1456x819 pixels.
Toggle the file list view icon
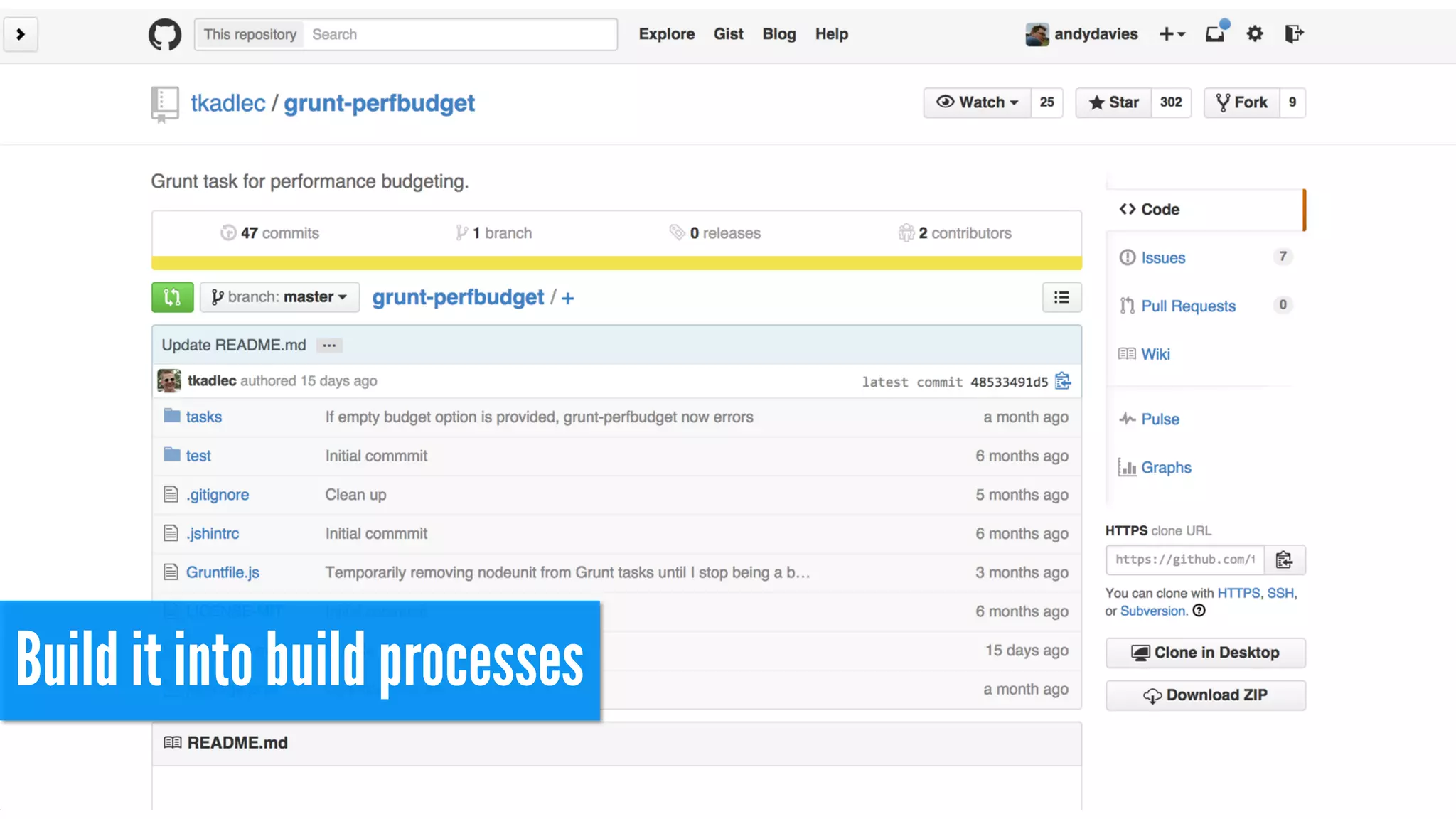tap(1061, 297)
